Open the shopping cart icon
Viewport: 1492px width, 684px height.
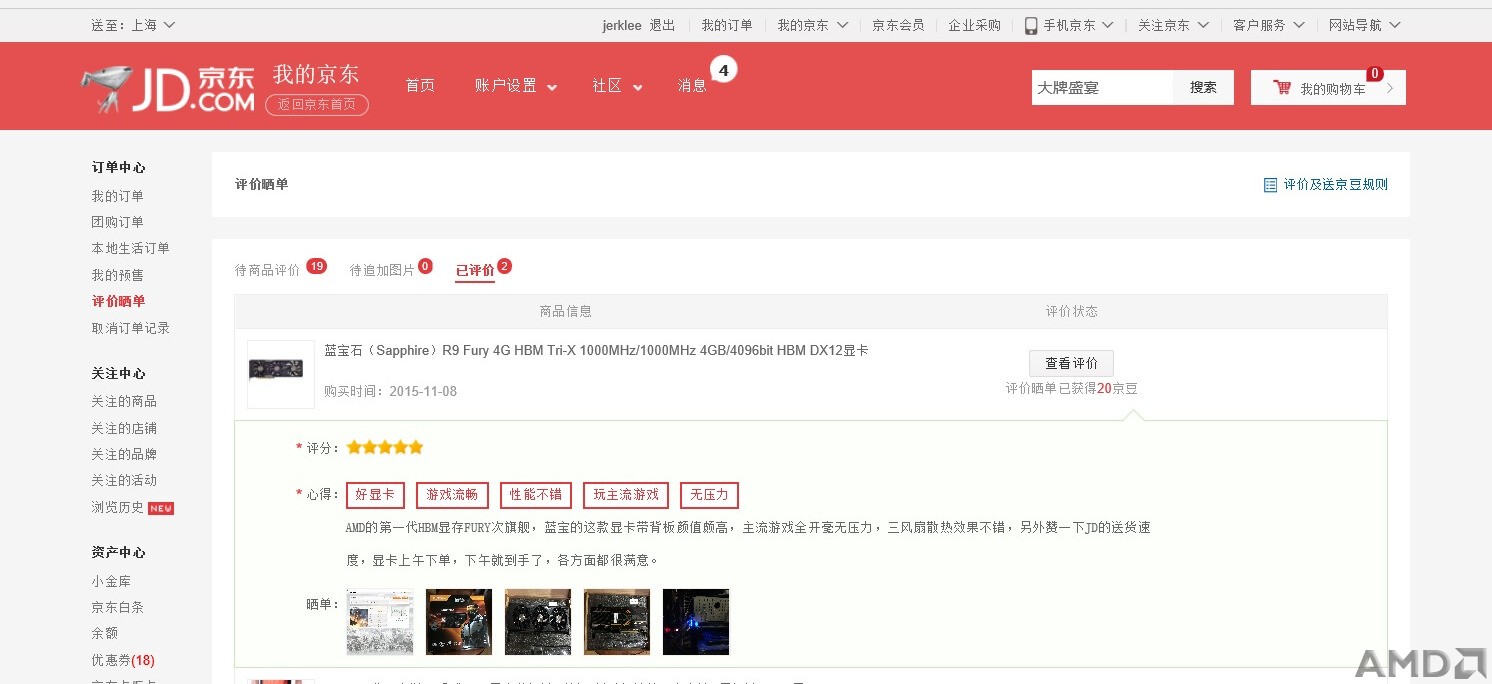[1282, 88]
